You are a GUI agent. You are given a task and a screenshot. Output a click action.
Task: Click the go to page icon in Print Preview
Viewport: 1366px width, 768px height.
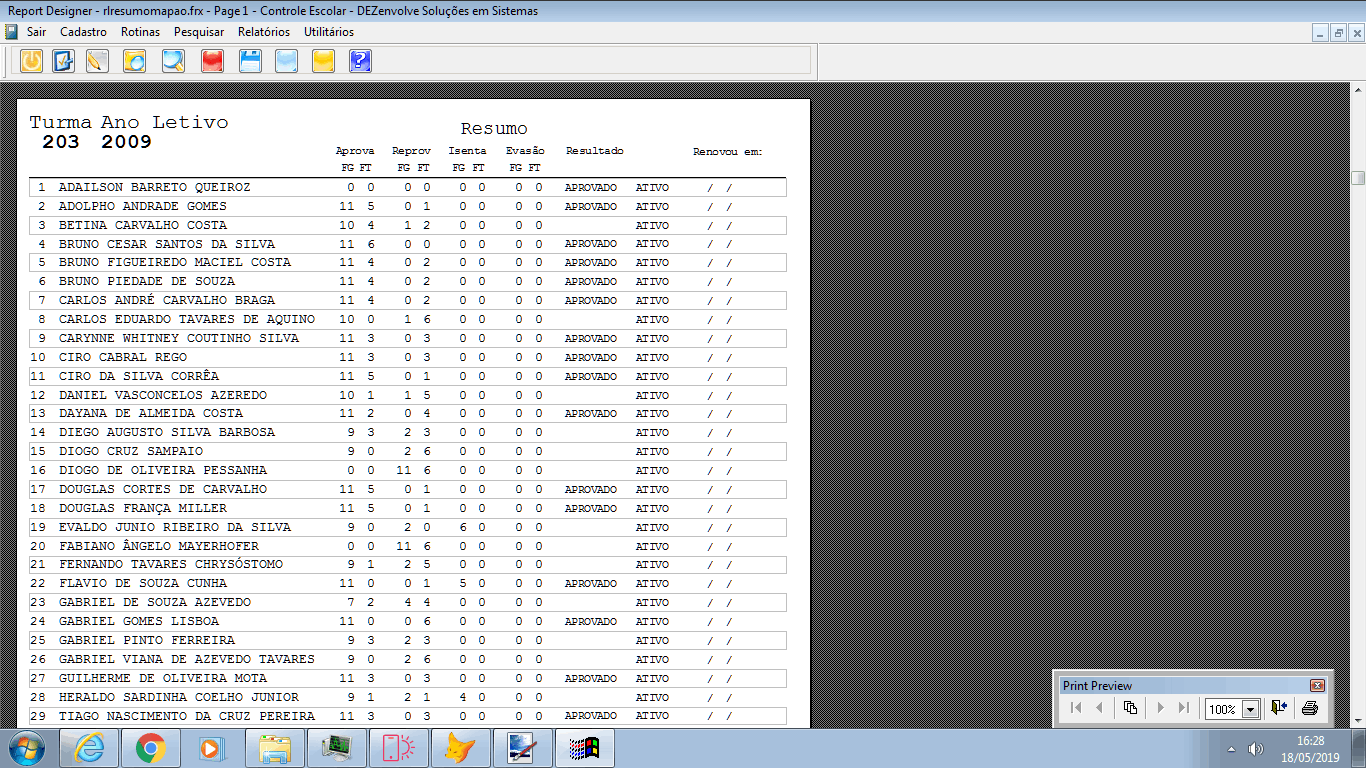1130,708
